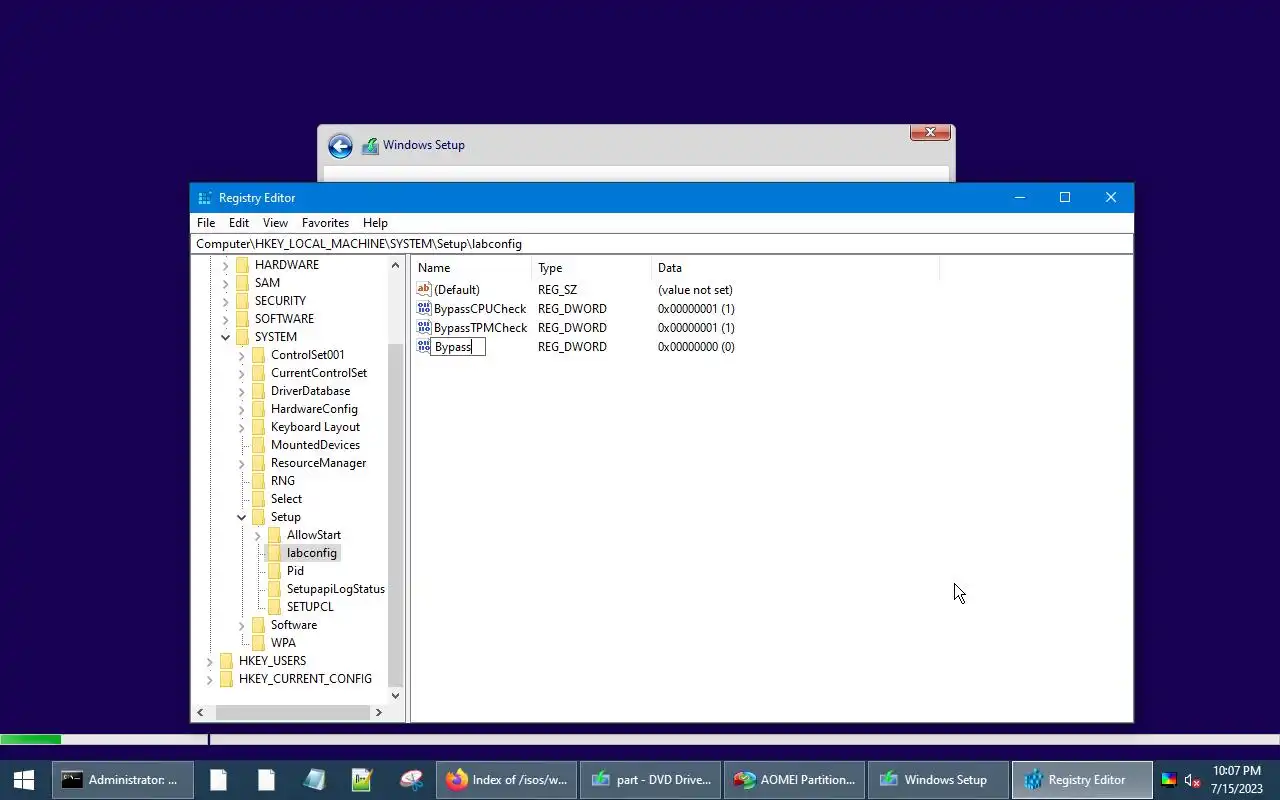Collapse the Setup tree node
The height and width of the screenshot is (800, 1280).
pos(241,517)
